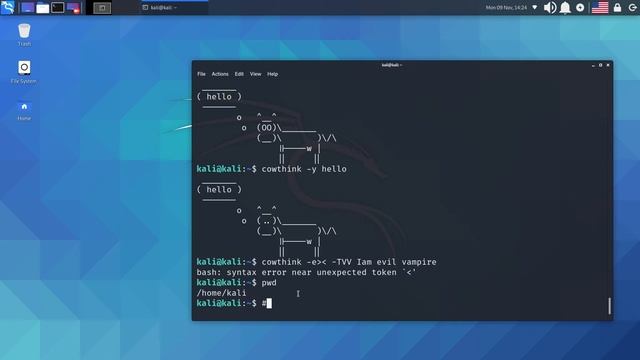
Task: Expand the network dropdown arrow in tray
Action: coord(534,7)
